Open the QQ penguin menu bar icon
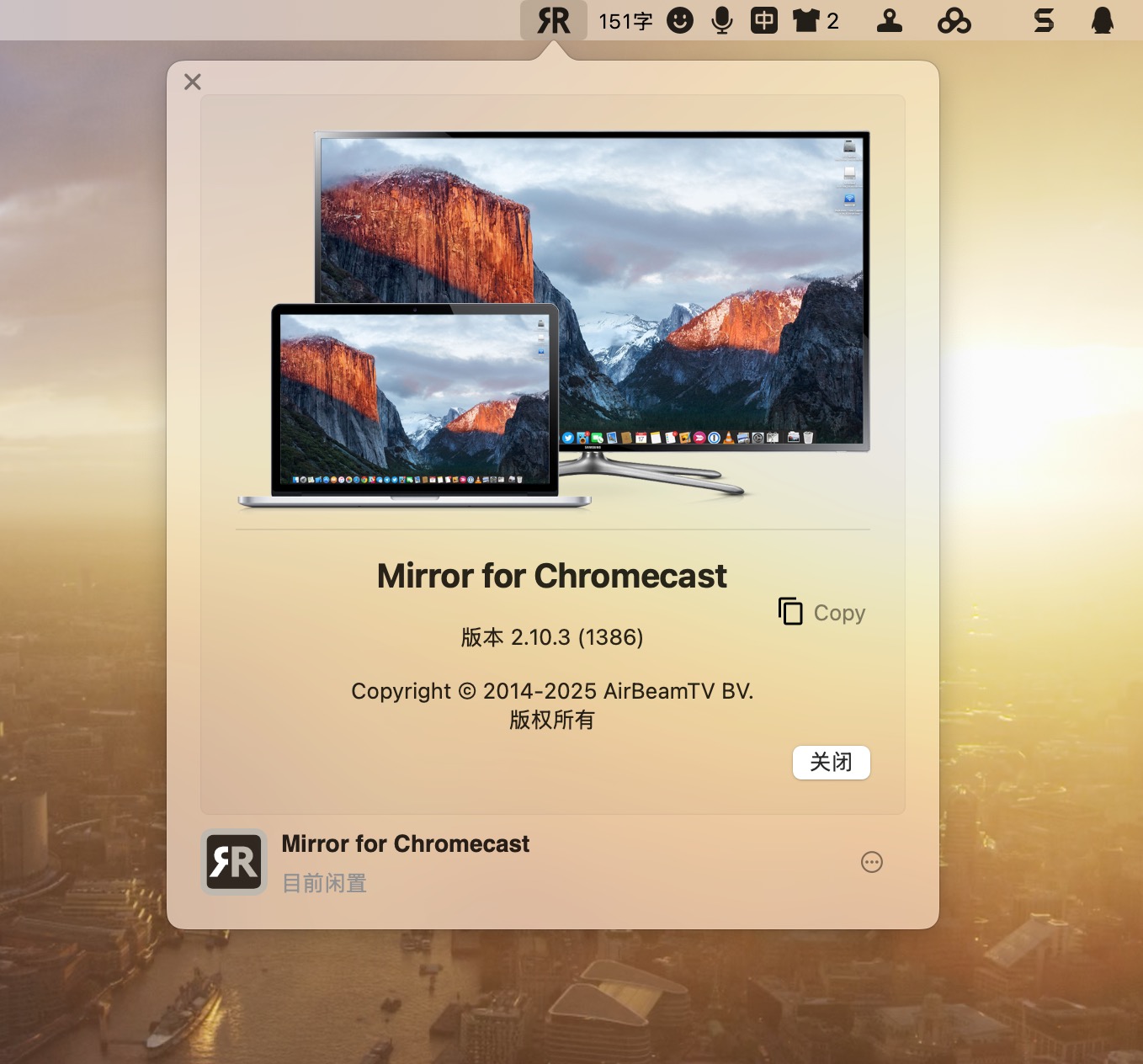 click(1103, 20)
